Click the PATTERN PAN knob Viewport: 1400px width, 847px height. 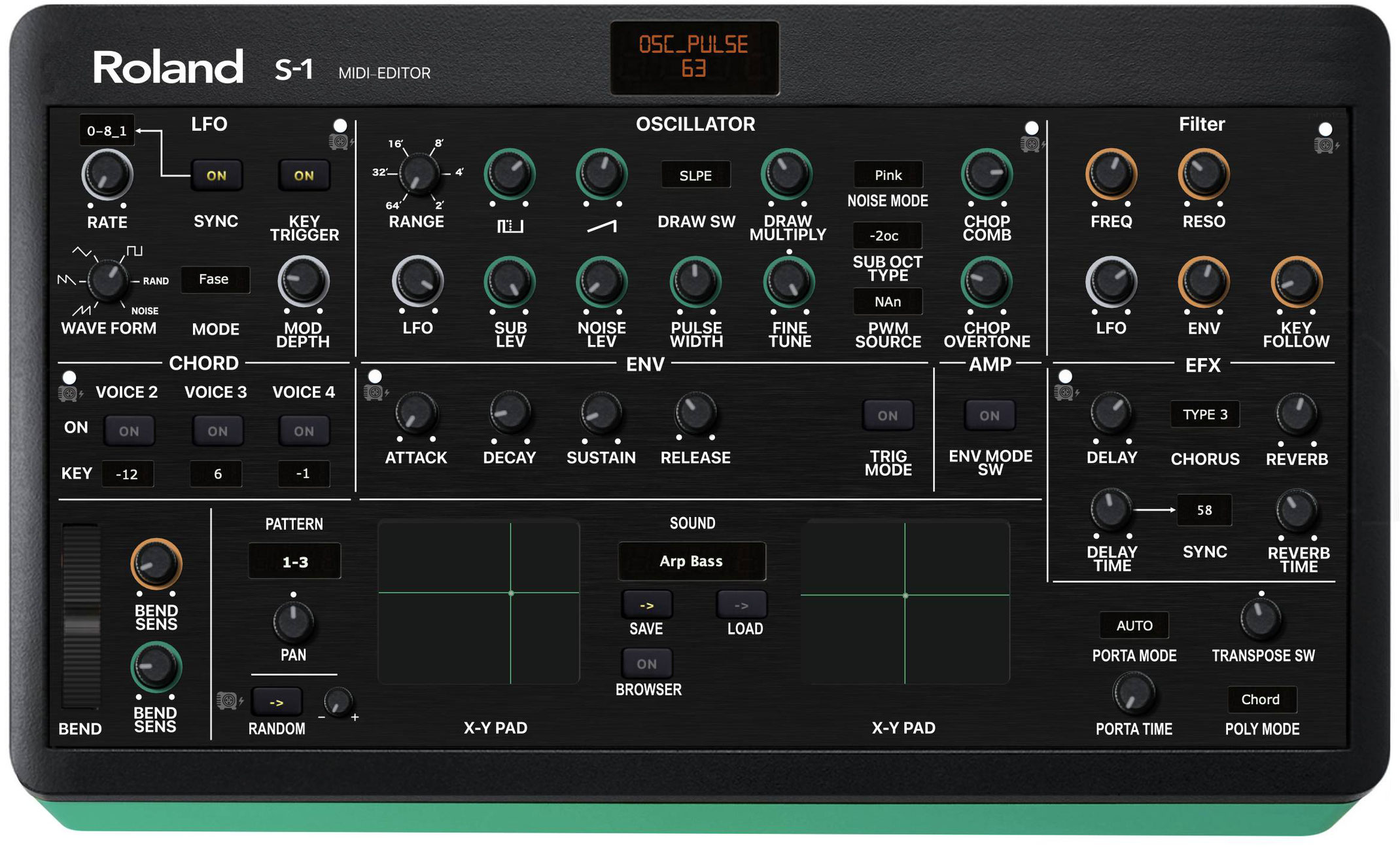(x=293, y=622)
